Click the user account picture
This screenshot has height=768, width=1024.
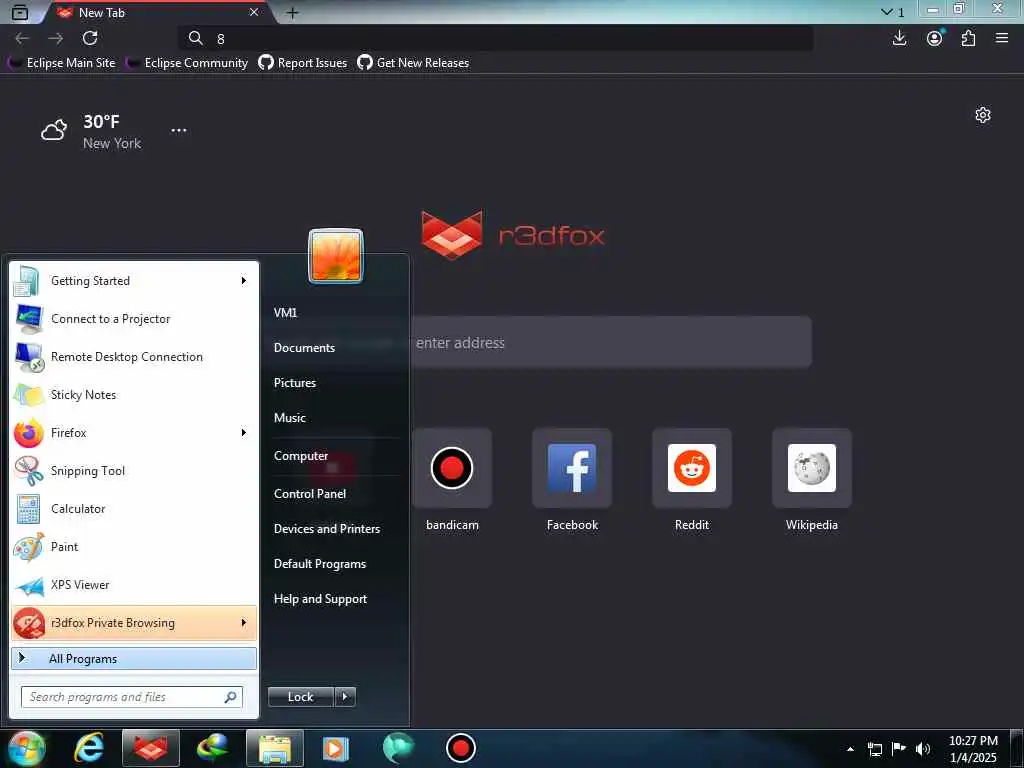point(336,255)
